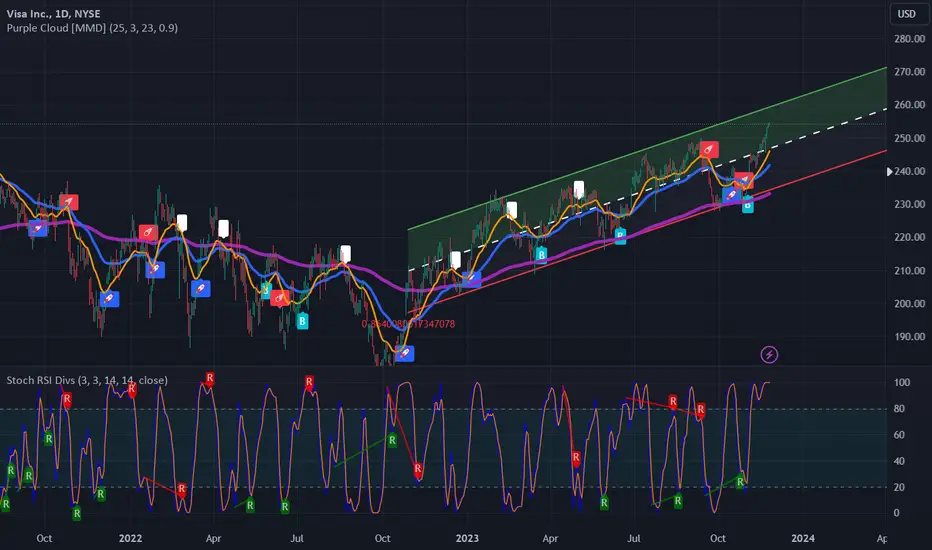The height and width of the screenshot is (550, 932).
Task: Click the 210.00 price axis label
Action: [x=909, y=271]
